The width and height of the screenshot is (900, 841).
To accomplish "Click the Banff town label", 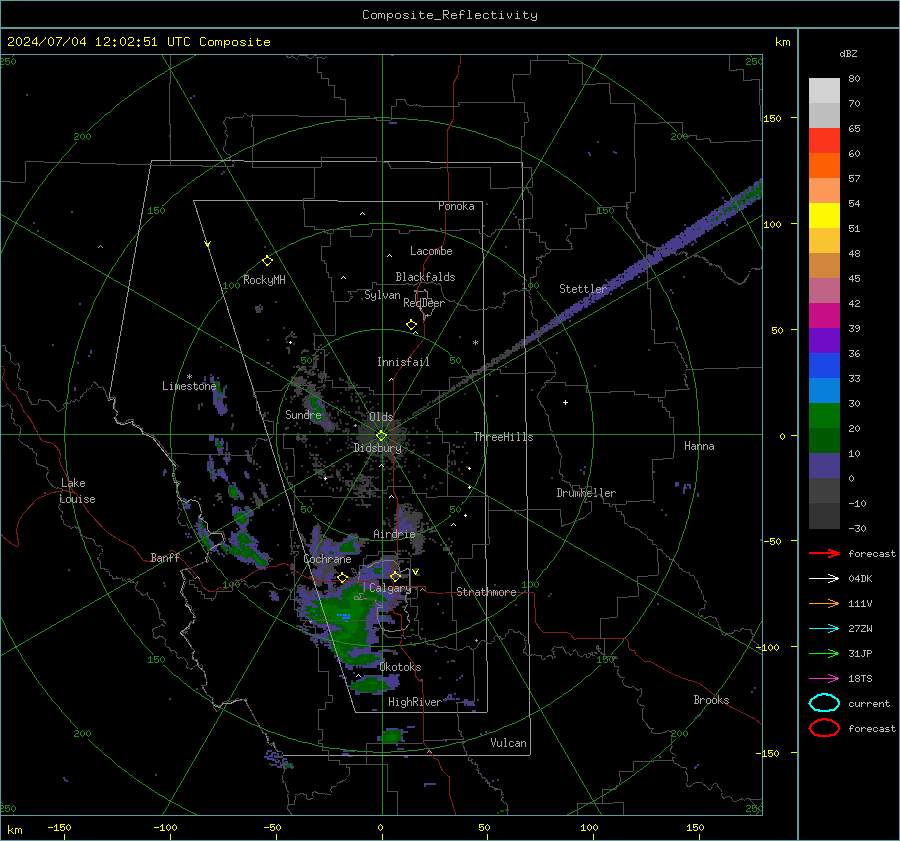I will (165, 557).
